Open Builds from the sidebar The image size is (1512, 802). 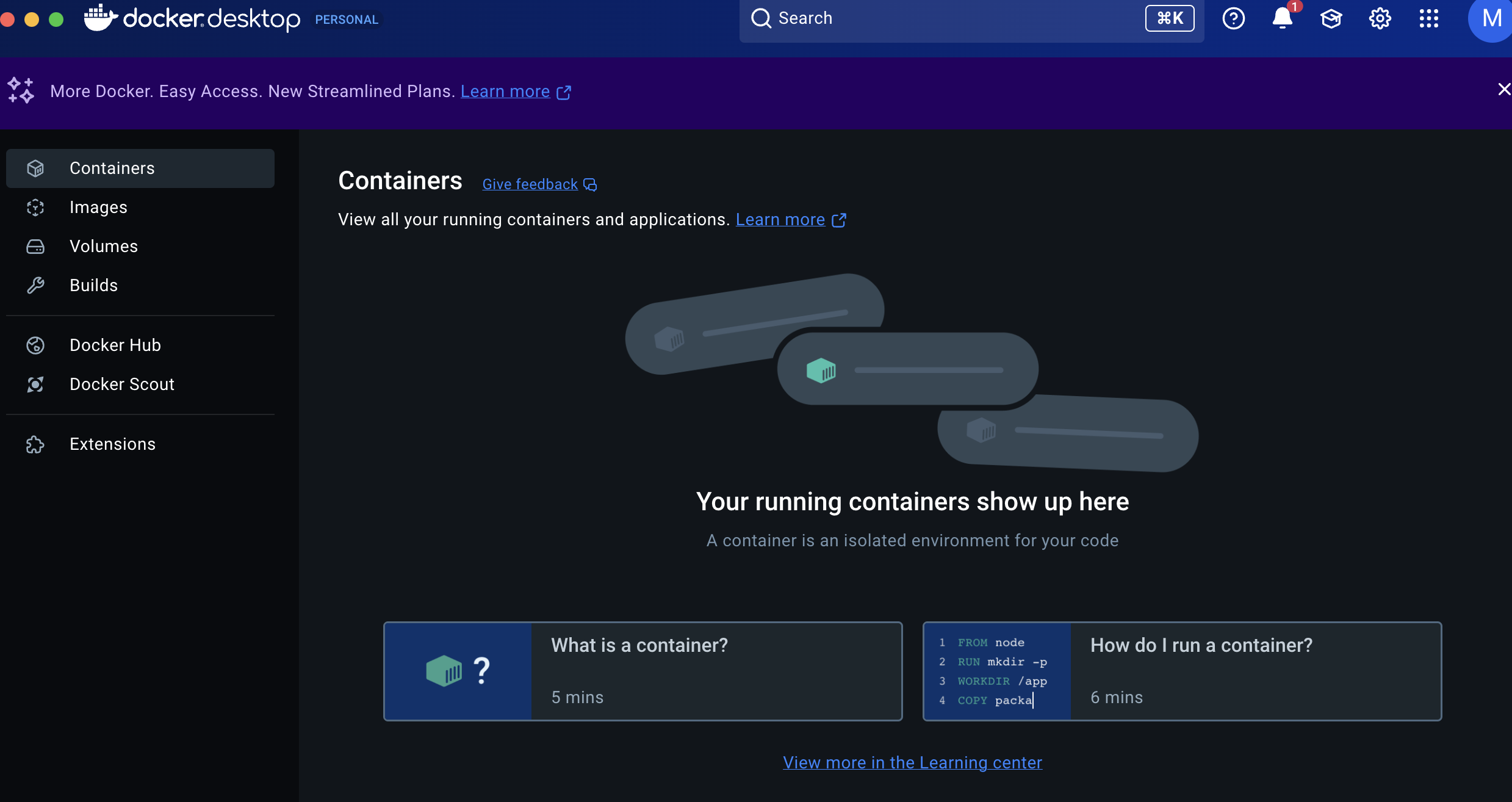click(x=93, y=286)
